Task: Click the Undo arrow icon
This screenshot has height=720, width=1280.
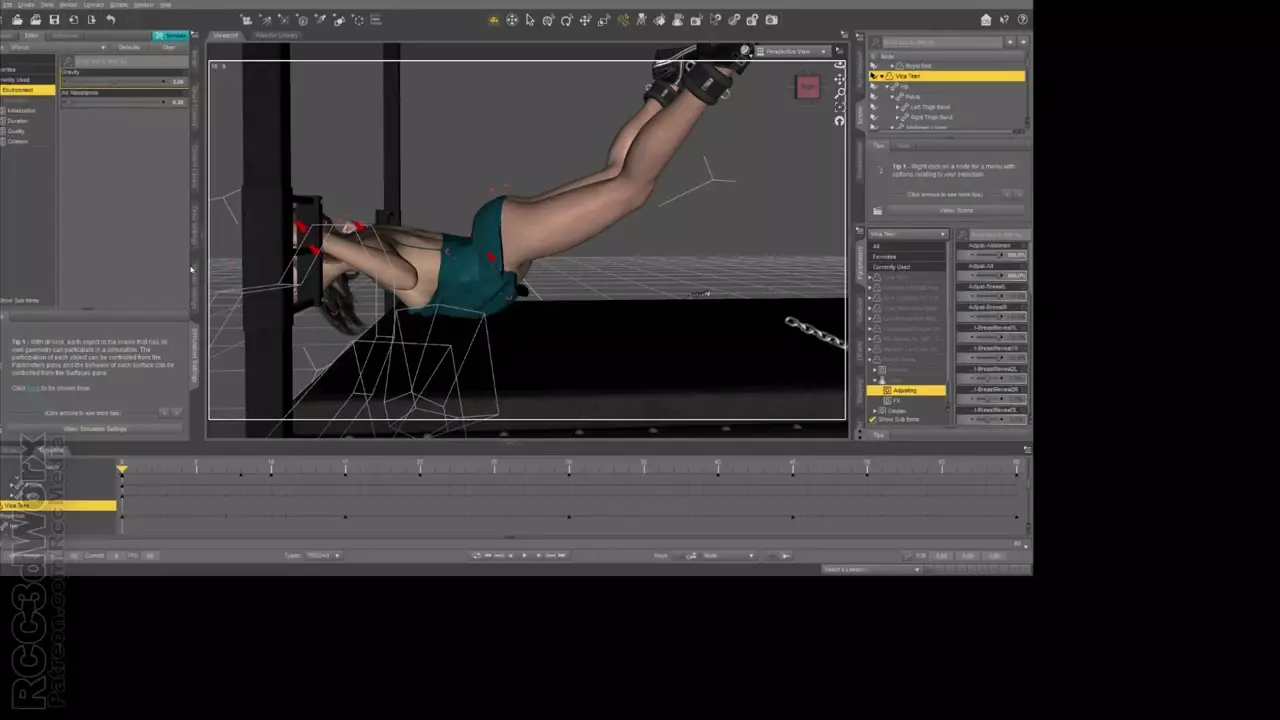Action: (x=110, y=20)
